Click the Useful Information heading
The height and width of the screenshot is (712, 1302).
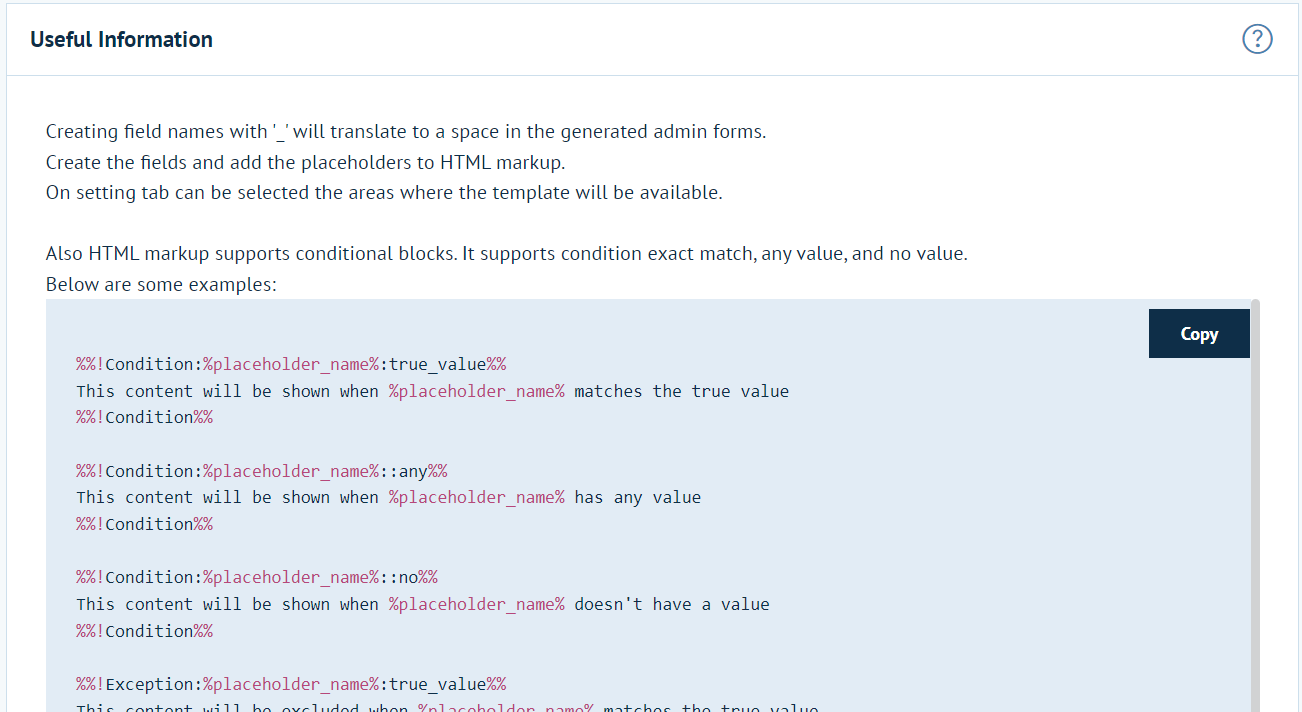pos(121,40)
